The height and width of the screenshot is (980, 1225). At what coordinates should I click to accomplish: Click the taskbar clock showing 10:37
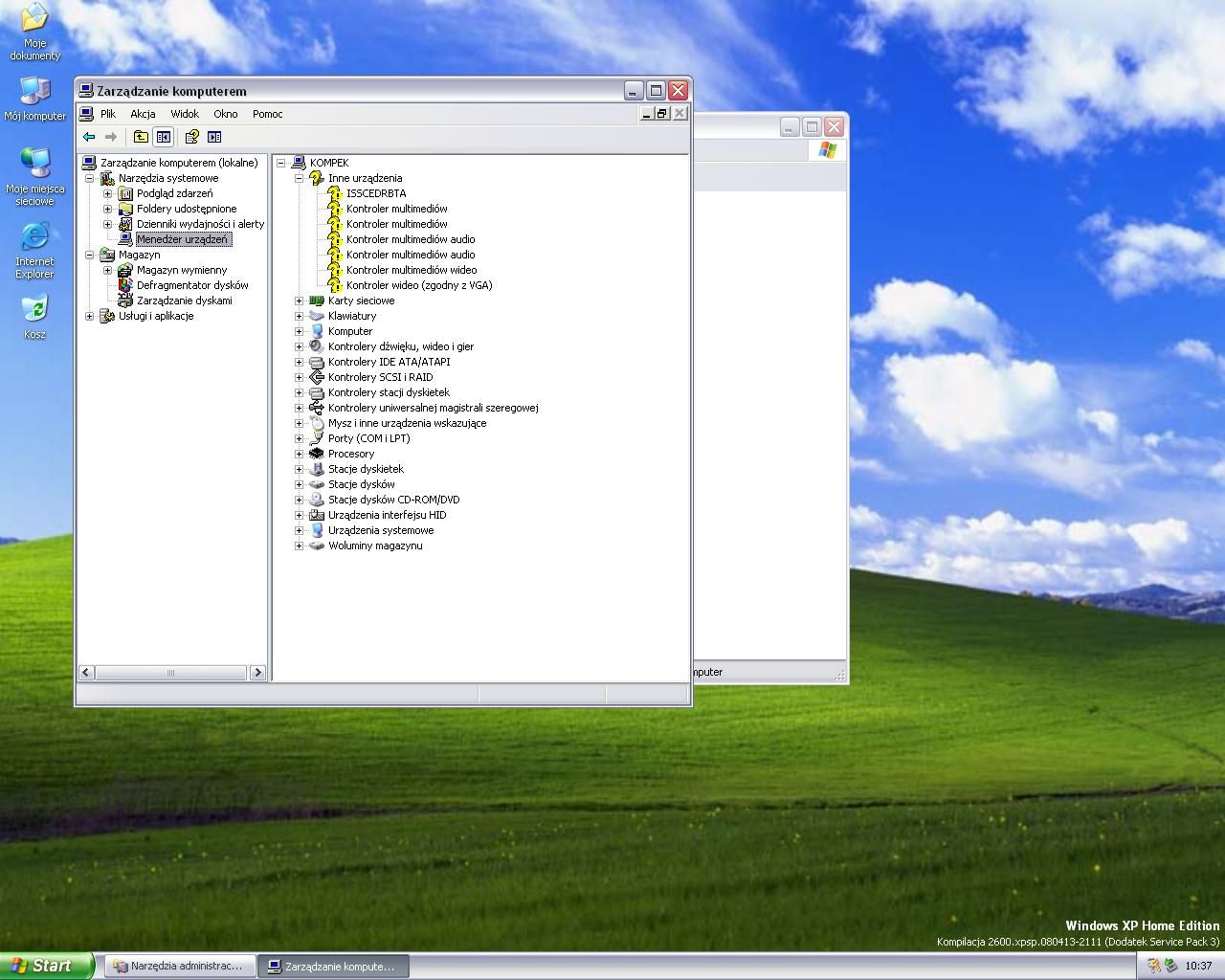pos(1198,967)
